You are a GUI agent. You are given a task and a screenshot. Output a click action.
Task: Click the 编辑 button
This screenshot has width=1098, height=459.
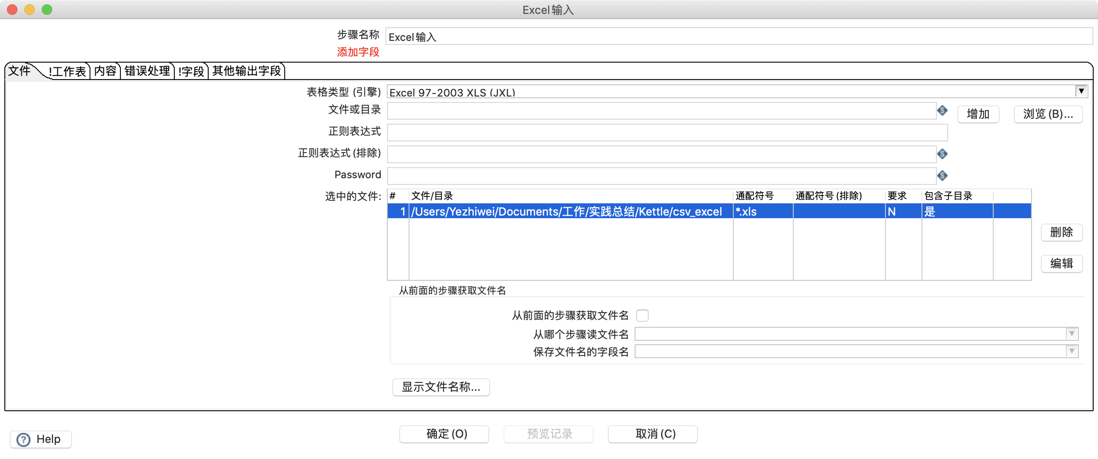pos(1062,264)
